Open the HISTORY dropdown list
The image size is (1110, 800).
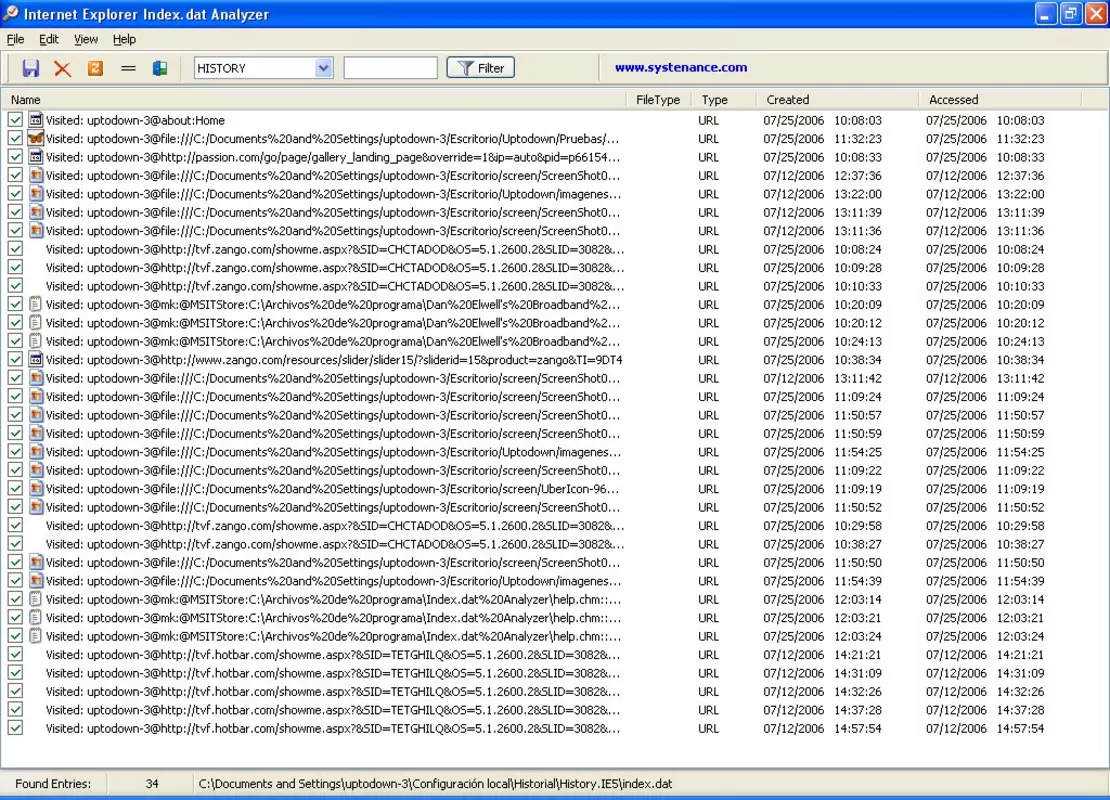point(323,68)
